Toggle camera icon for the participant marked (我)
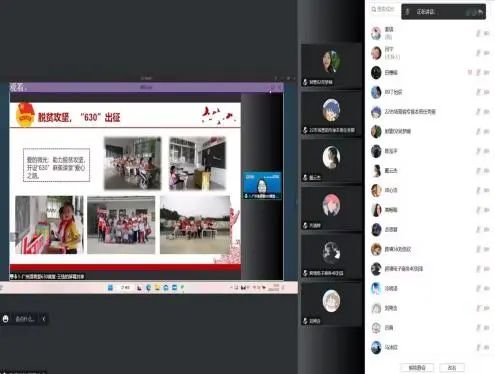The height and width of the screenshot is (374, 495). (x=487, y=33)
